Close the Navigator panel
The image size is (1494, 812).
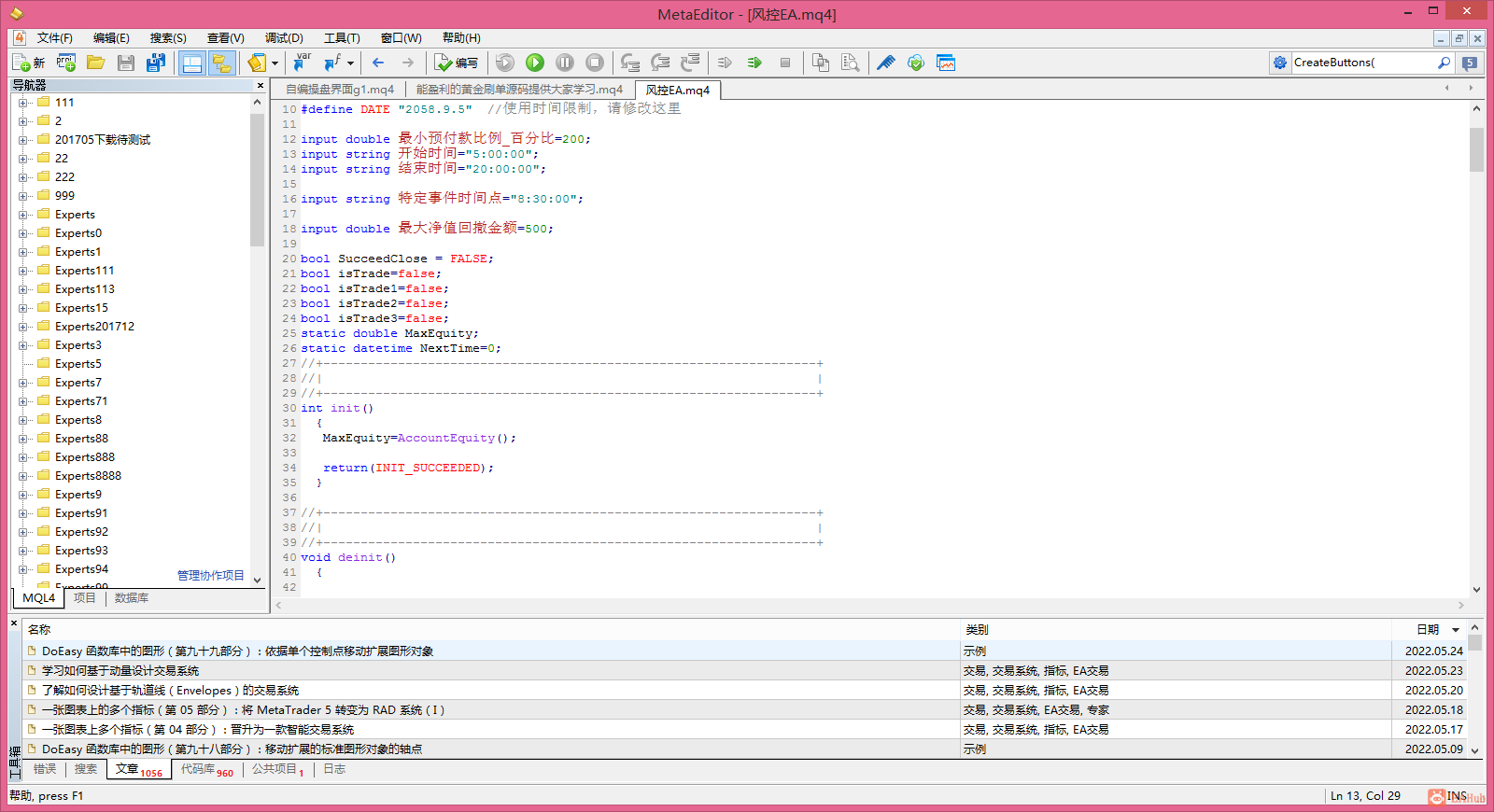tap(261, 85)
